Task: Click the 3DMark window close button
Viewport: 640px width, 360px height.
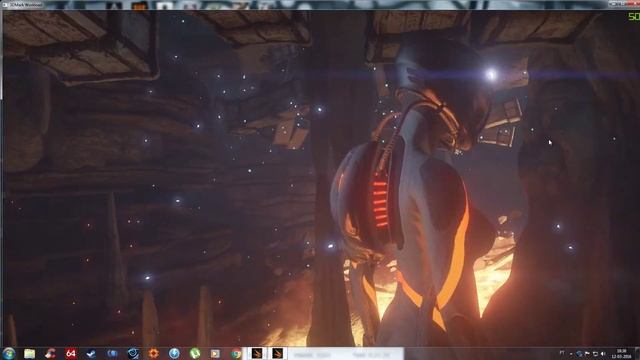Action: (x=633, y=4)
